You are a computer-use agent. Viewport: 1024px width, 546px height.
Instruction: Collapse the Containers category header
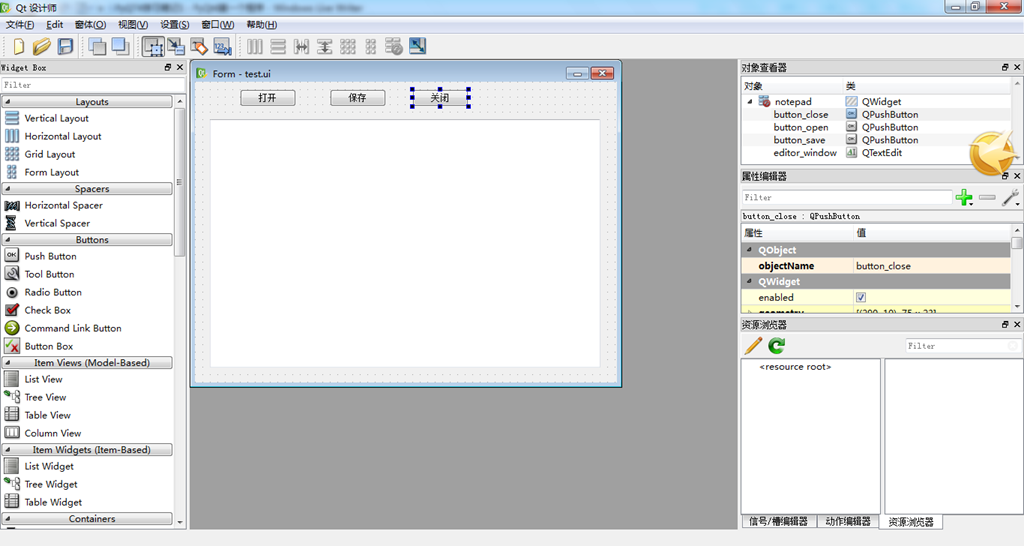[88, 519]
